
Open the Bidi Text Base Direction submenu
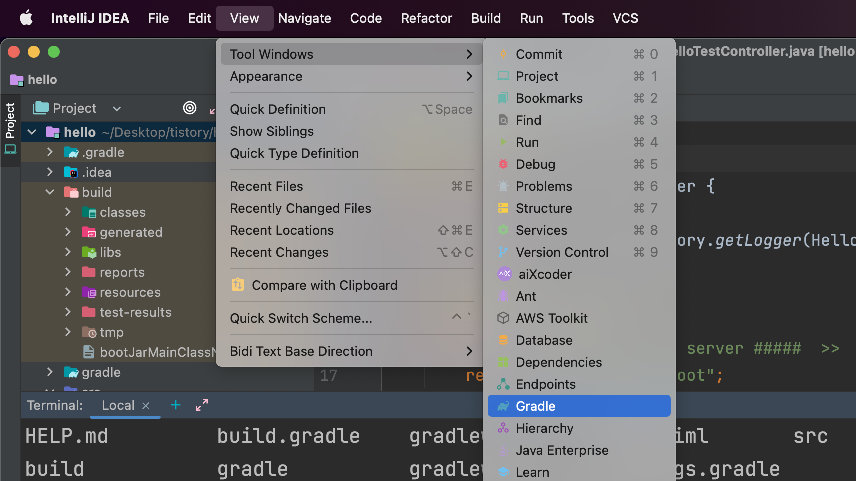click(x=350, y=351)
